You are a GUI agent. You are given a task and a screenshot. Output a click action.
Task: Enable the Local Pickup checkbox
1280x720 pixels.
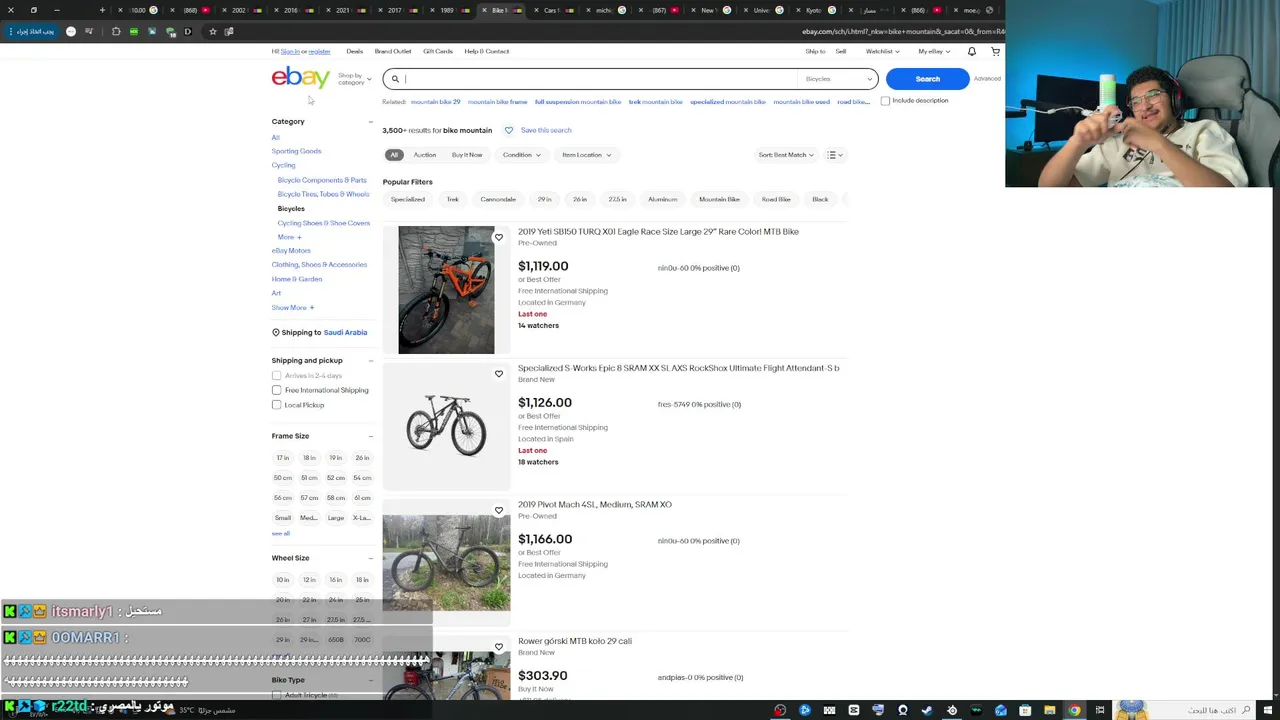click(x=276, y=405)
